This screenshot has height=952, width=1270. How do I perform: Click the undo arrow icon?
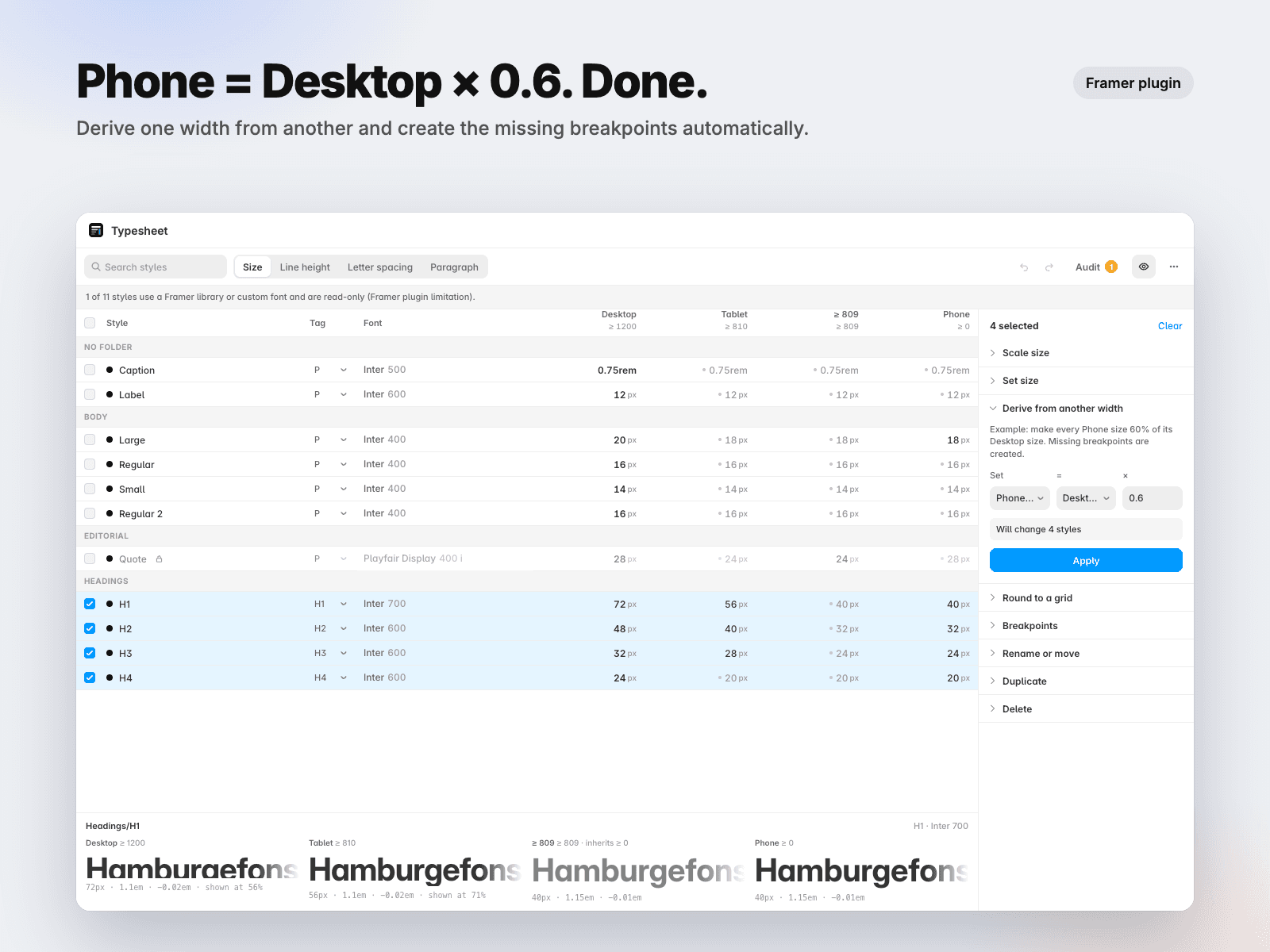tap(1024, 267)
